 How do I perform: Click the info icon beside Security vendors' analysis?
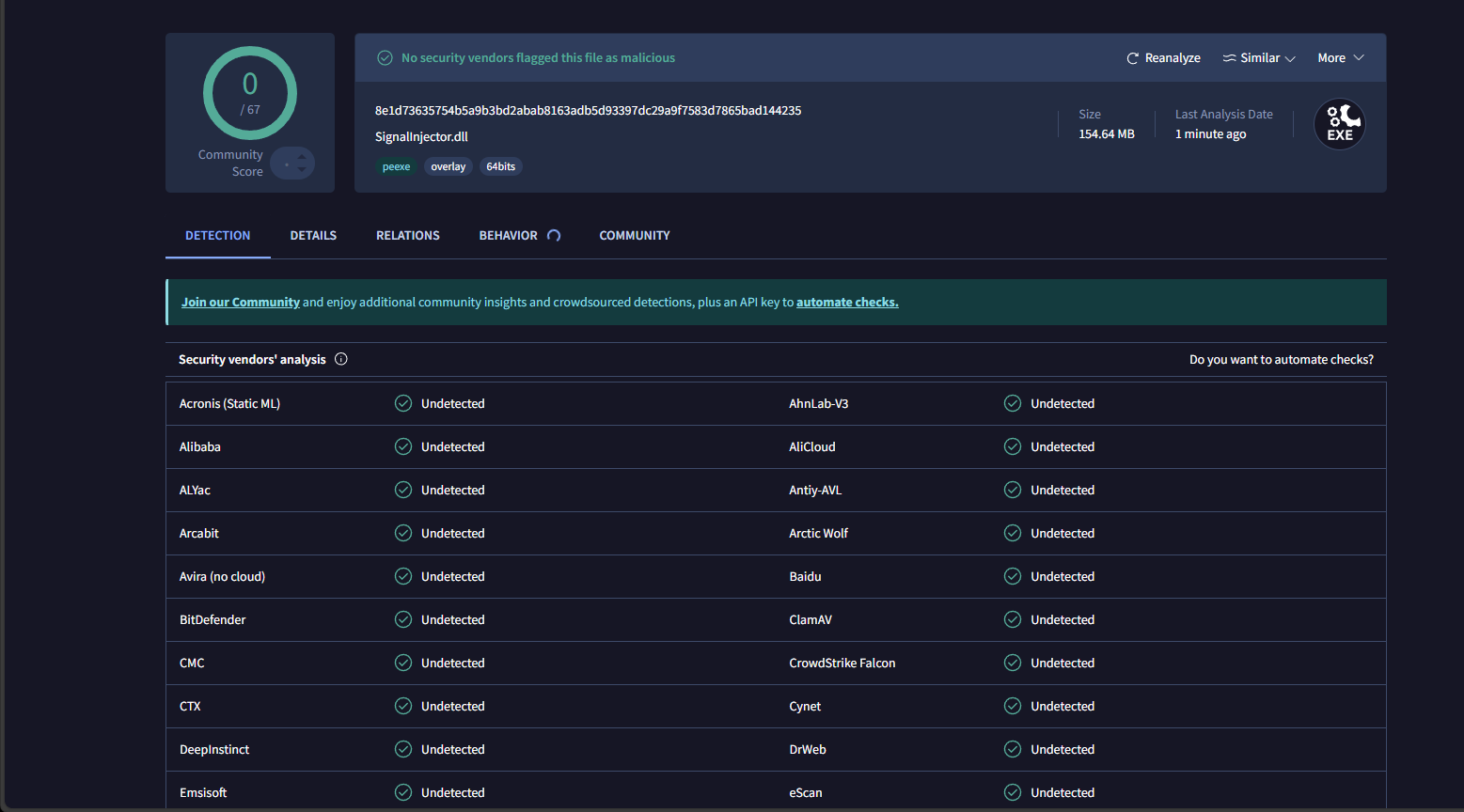[340, 359]
